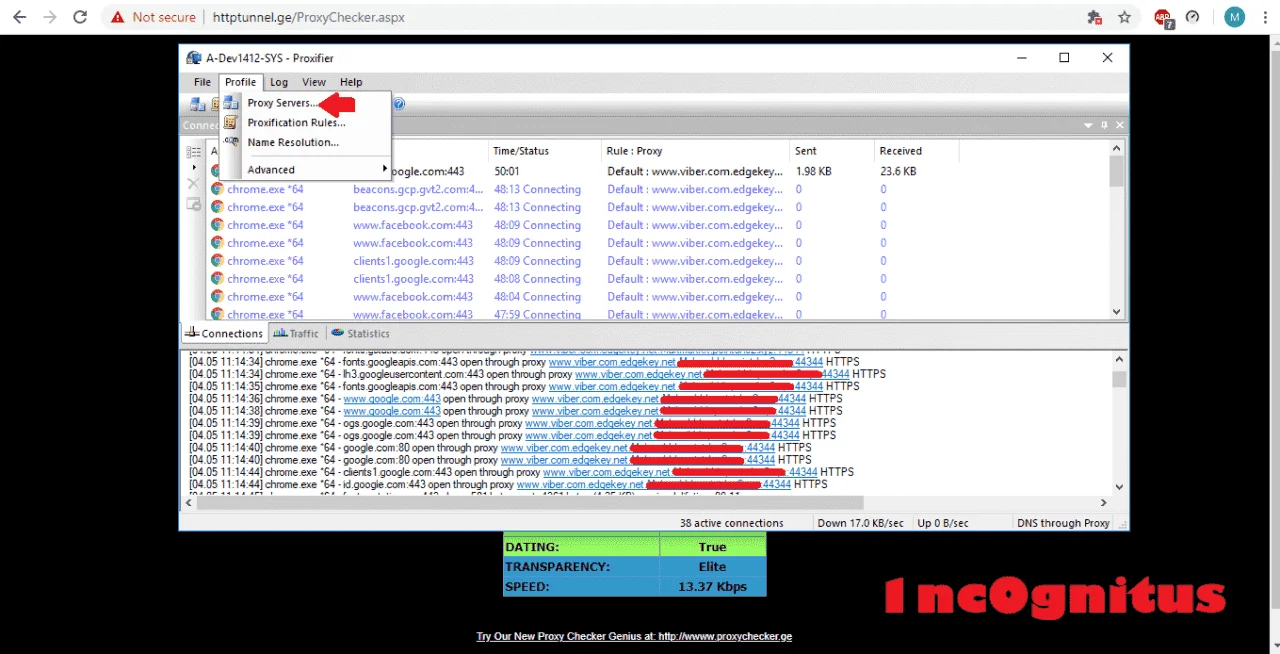This screenshot has width=1280, height=654.
Task: Click left arrow of log horizontal scrollbar
Action: tap(189, 502)
